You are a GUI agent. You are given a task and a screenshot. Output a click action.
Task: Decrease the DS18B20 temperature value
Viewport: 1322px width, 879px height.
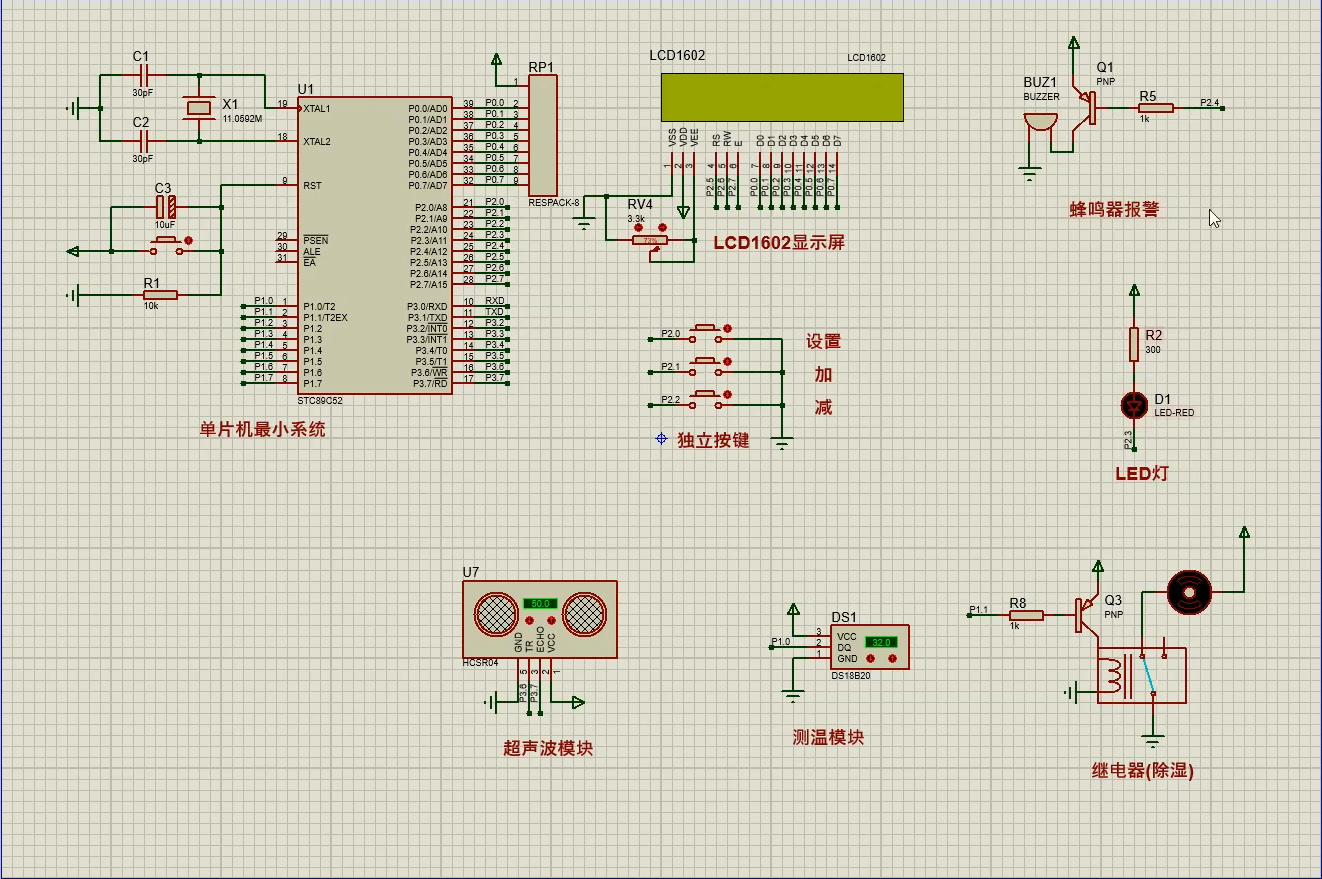(x=871, y=659)
